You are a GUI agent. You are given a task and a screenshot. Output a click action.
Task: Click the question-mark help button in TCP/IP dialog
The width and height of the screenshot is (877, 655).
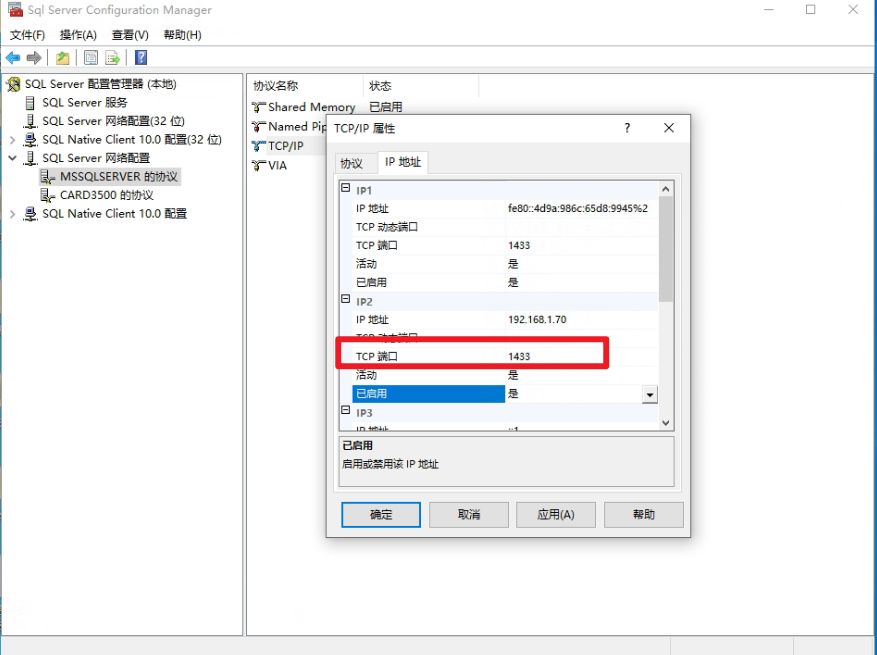point(627,128)
